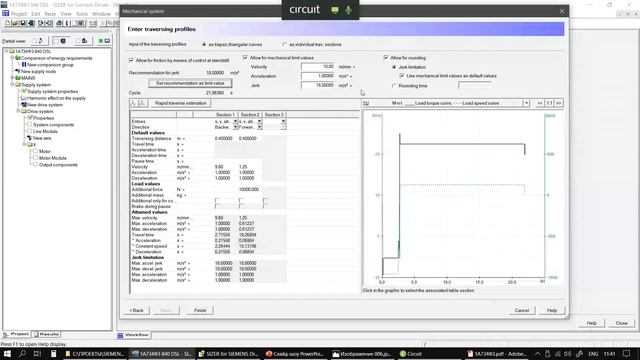This screenshot has height=360, width=640.
Task: Click the chat icon on circuit overlay
Action: pos(335,10)
